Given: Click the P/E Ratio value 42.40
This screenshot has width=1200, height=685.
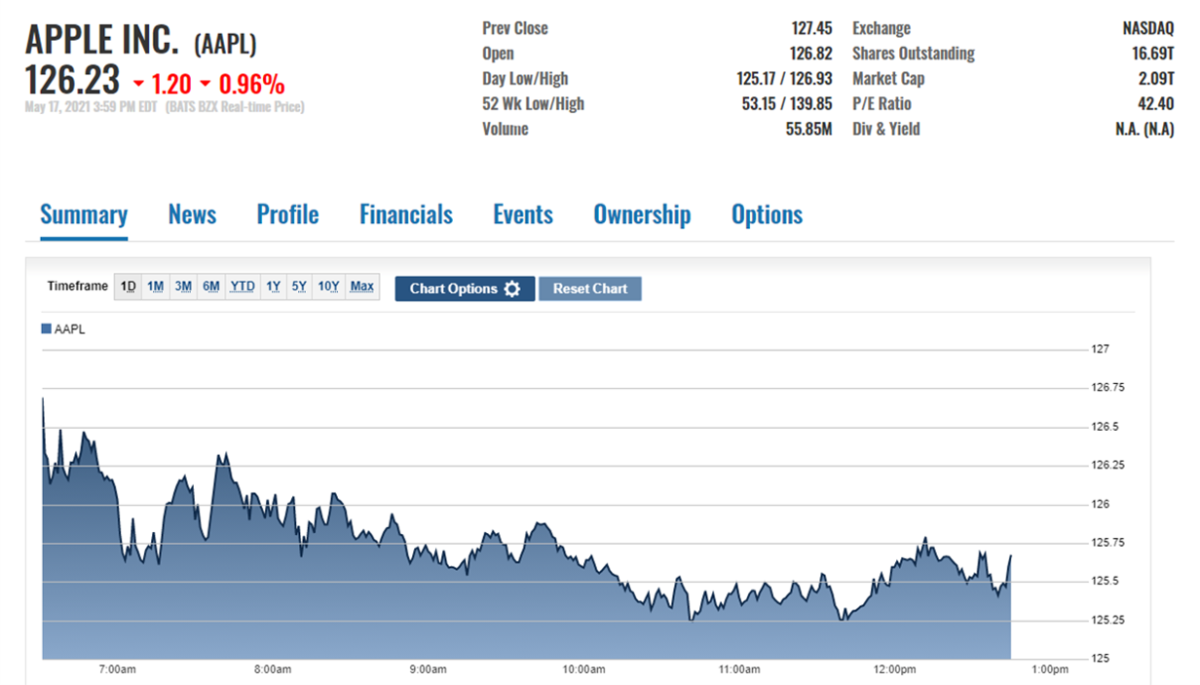Looking at the screenshot, I should pos(1156,103).
